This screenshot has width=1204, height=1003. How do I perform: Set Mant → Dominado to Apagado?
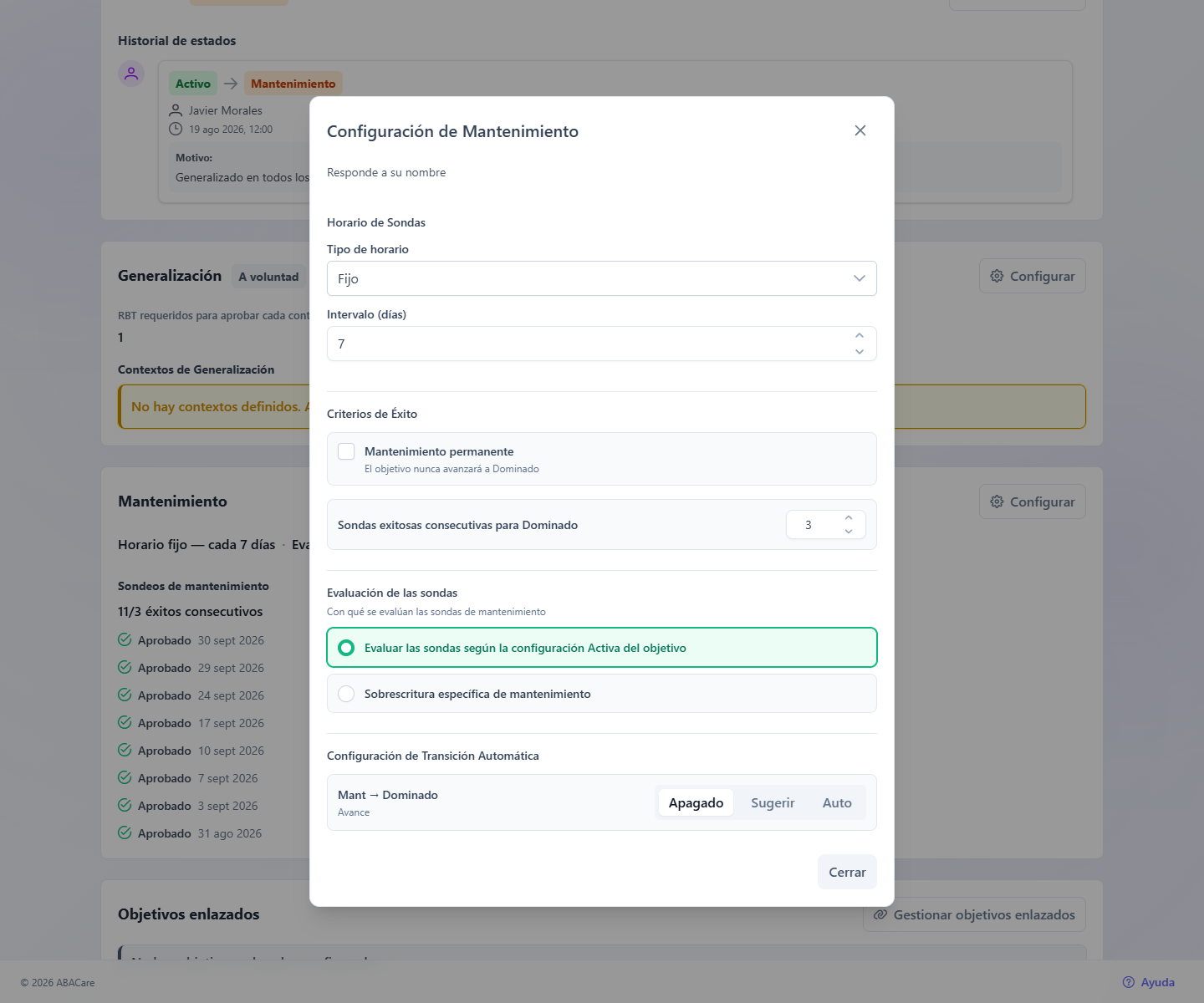pyautogui.click(x=696, y=802)
